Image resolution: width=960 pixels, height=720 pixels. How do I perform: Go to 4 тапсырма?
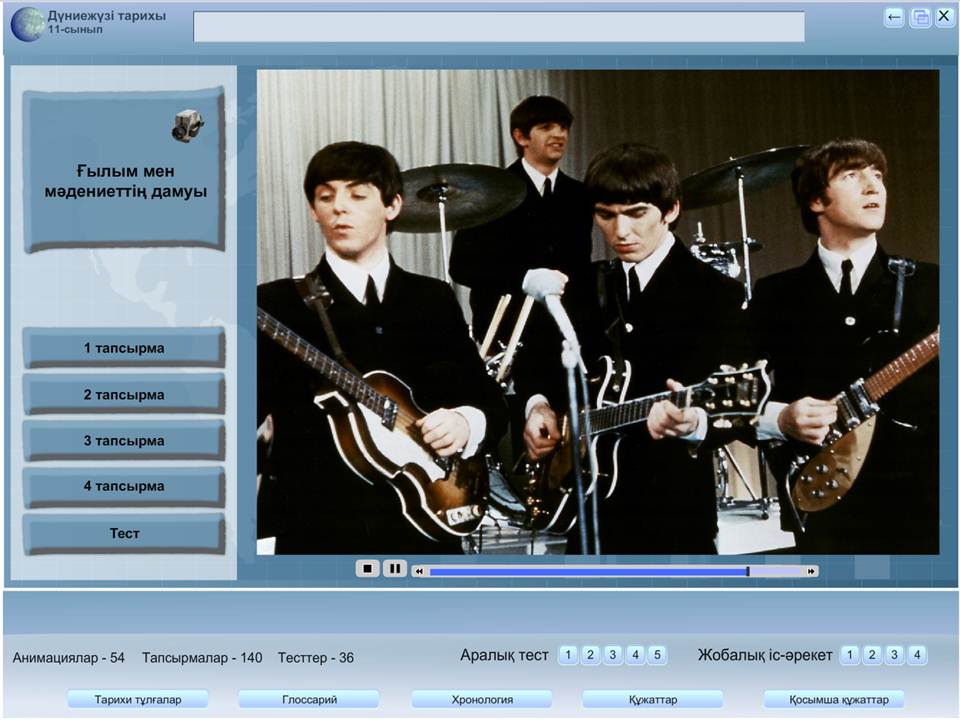tap(124, 487)
